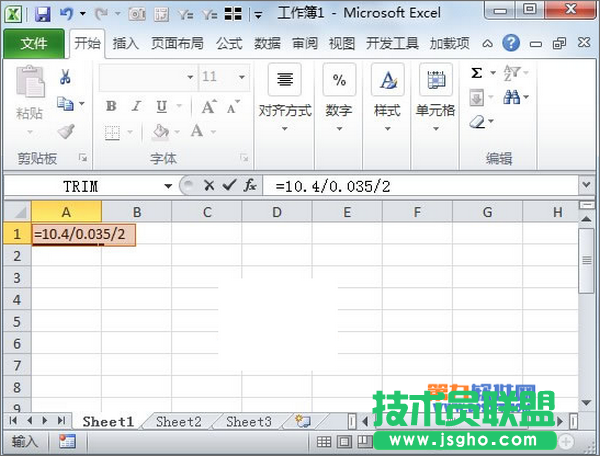
Task: Click the camera icon in quick access toolbar
Action: [137, 15]
